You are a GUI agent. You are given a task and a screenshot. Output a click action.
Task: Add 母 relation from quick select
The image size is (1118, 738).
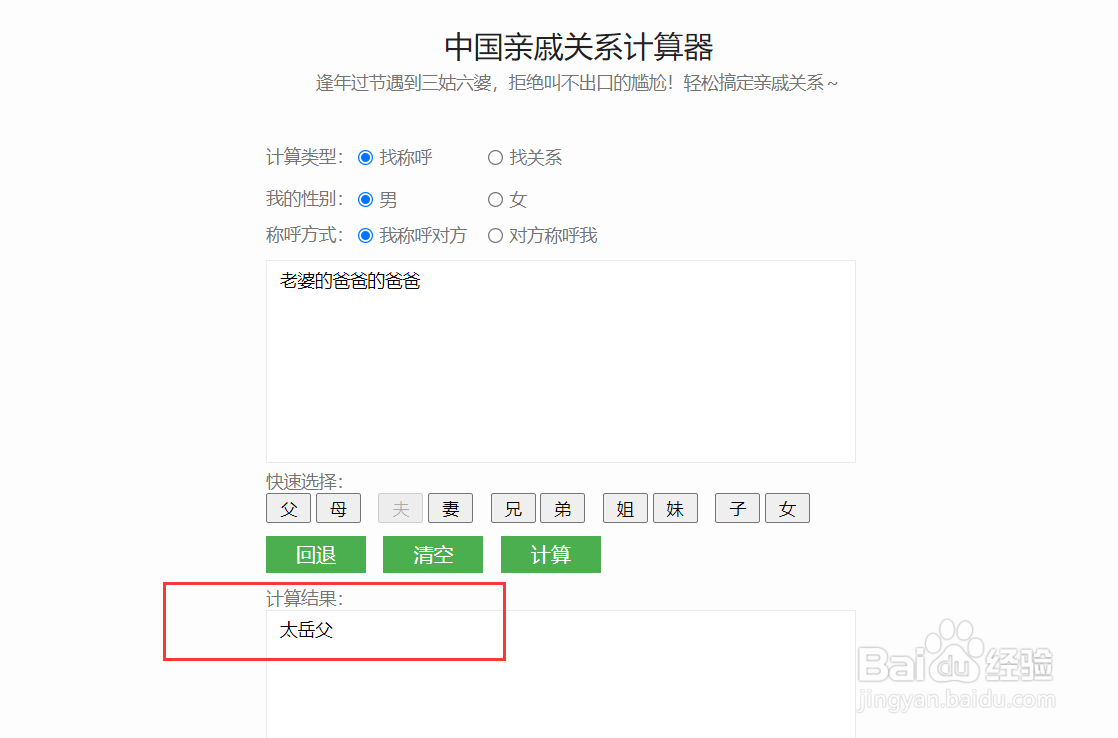[x=338, y=508]
